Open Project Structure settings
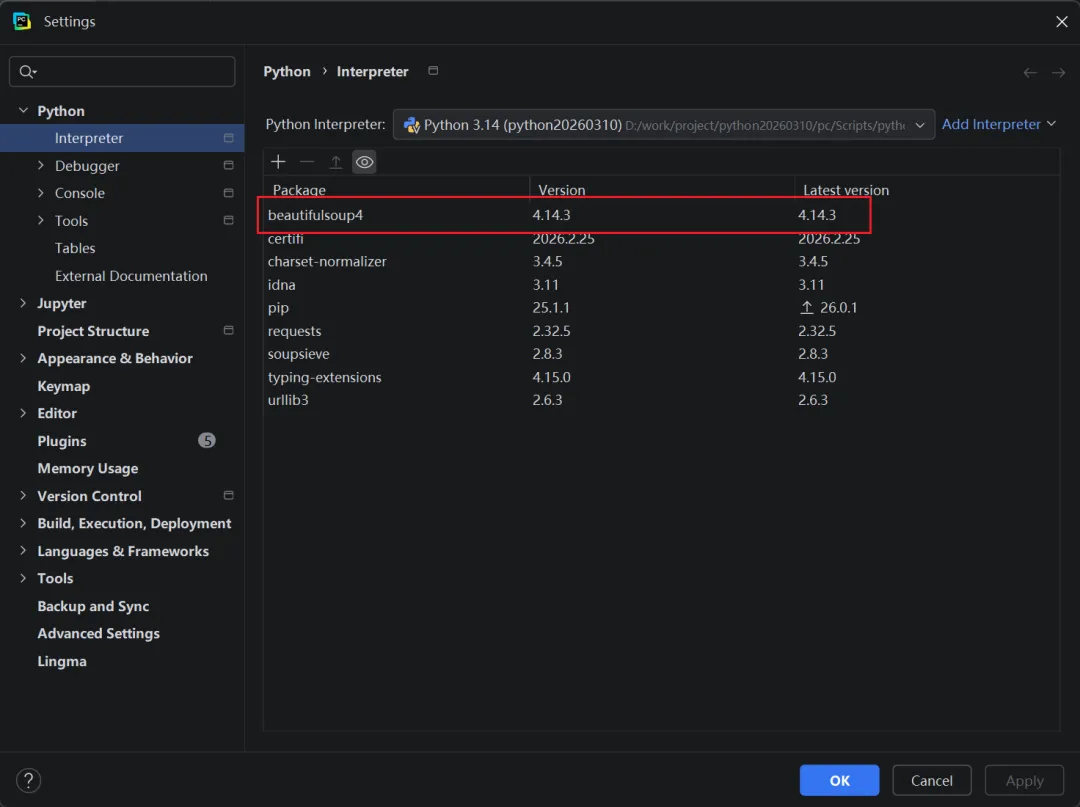The image size is (1080, 807). pyautogui.click(x=93, y=331)
